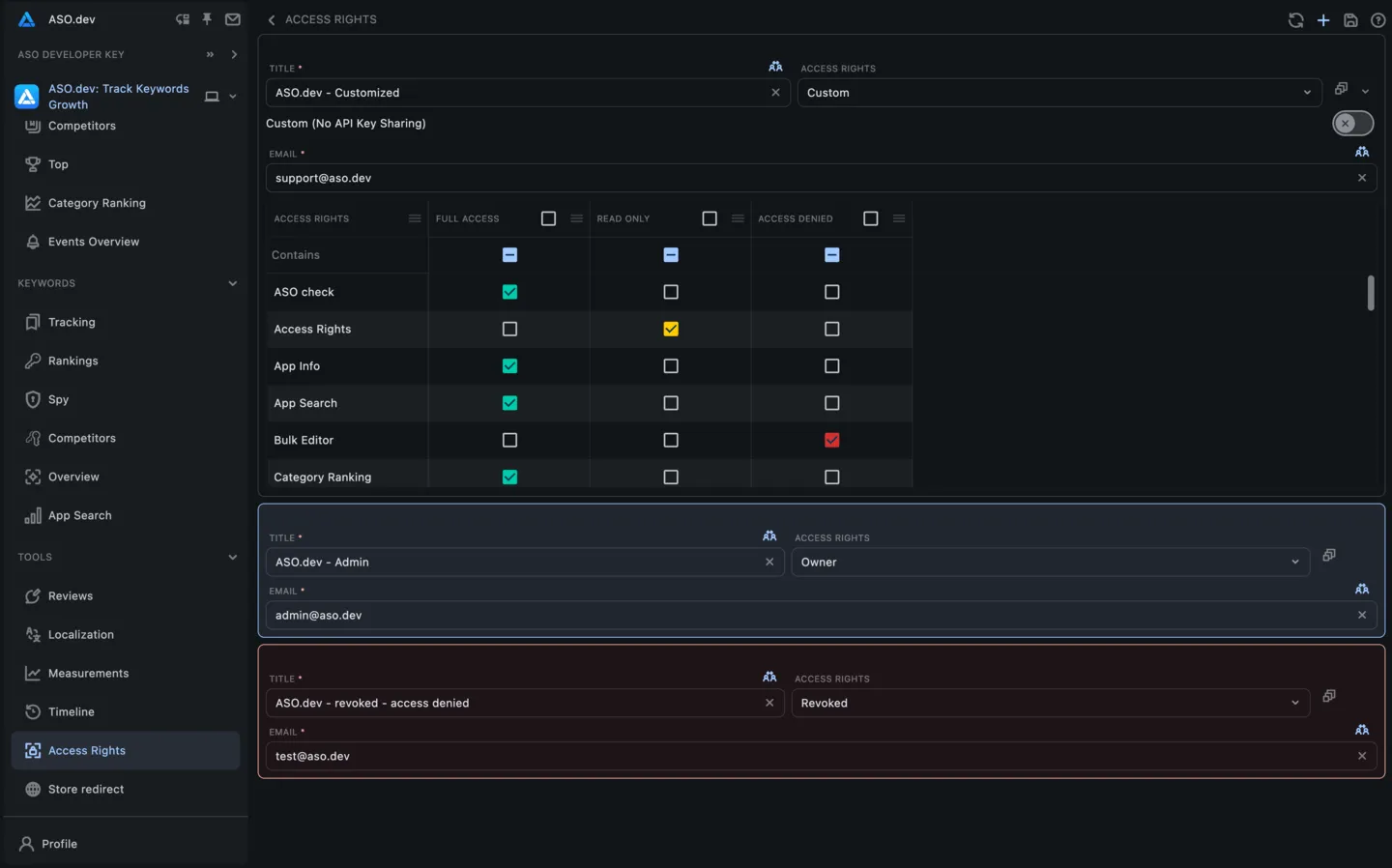Click duplicate icon beside Owner access rights
The width and height of the screenshot is (1392, 868).
tap(1329, 555)
